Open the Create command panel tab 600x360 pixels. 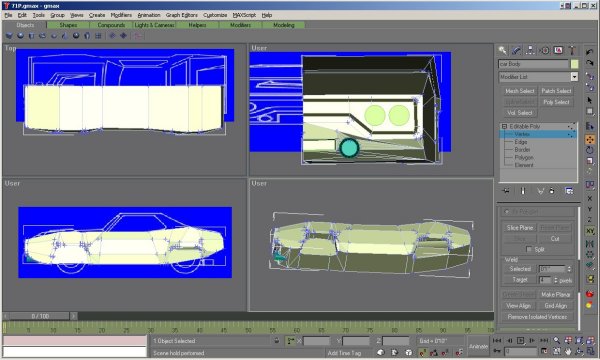tap(502, 50)
